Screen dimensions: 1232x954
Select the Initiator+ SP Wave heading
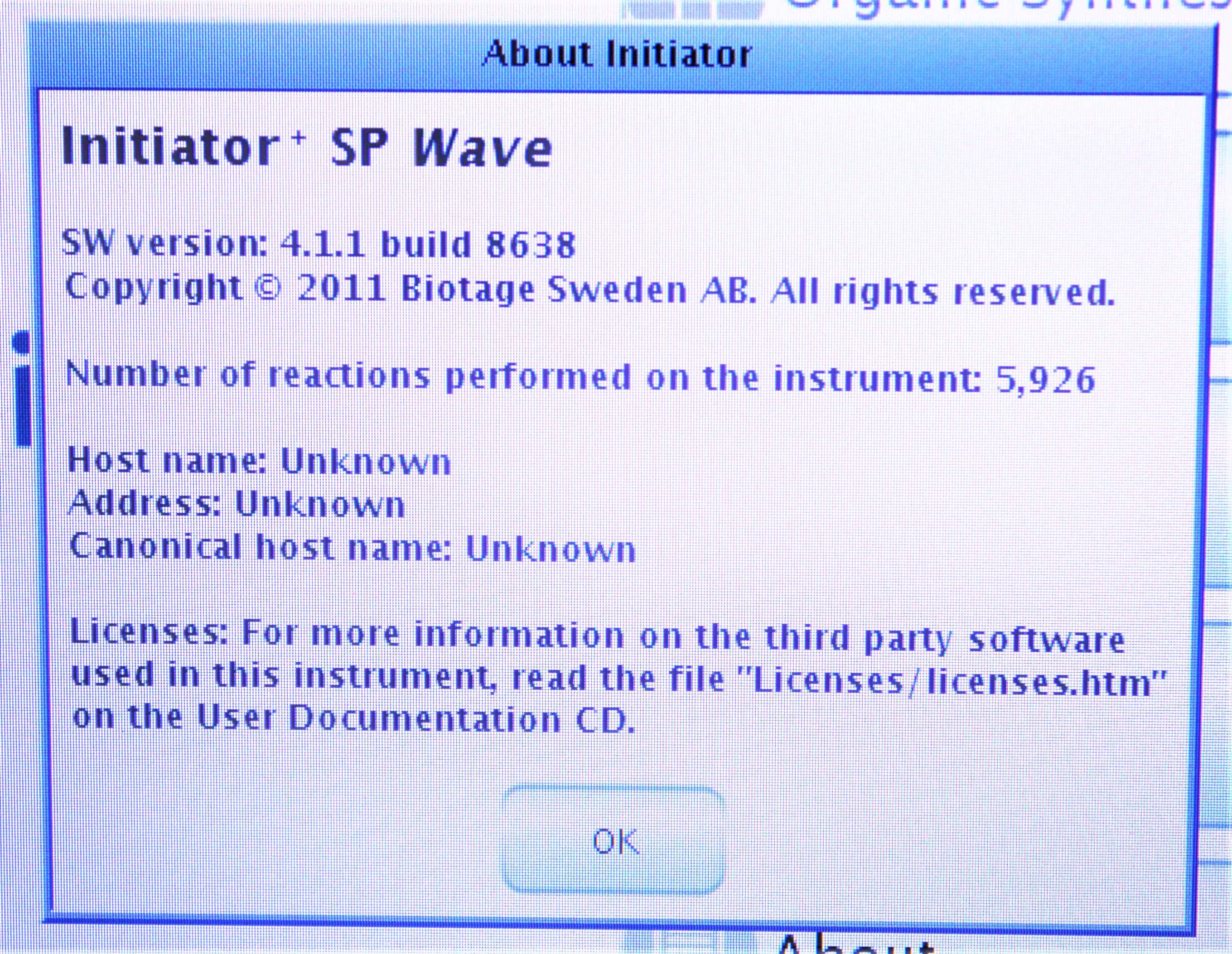[x=306, y=147]
